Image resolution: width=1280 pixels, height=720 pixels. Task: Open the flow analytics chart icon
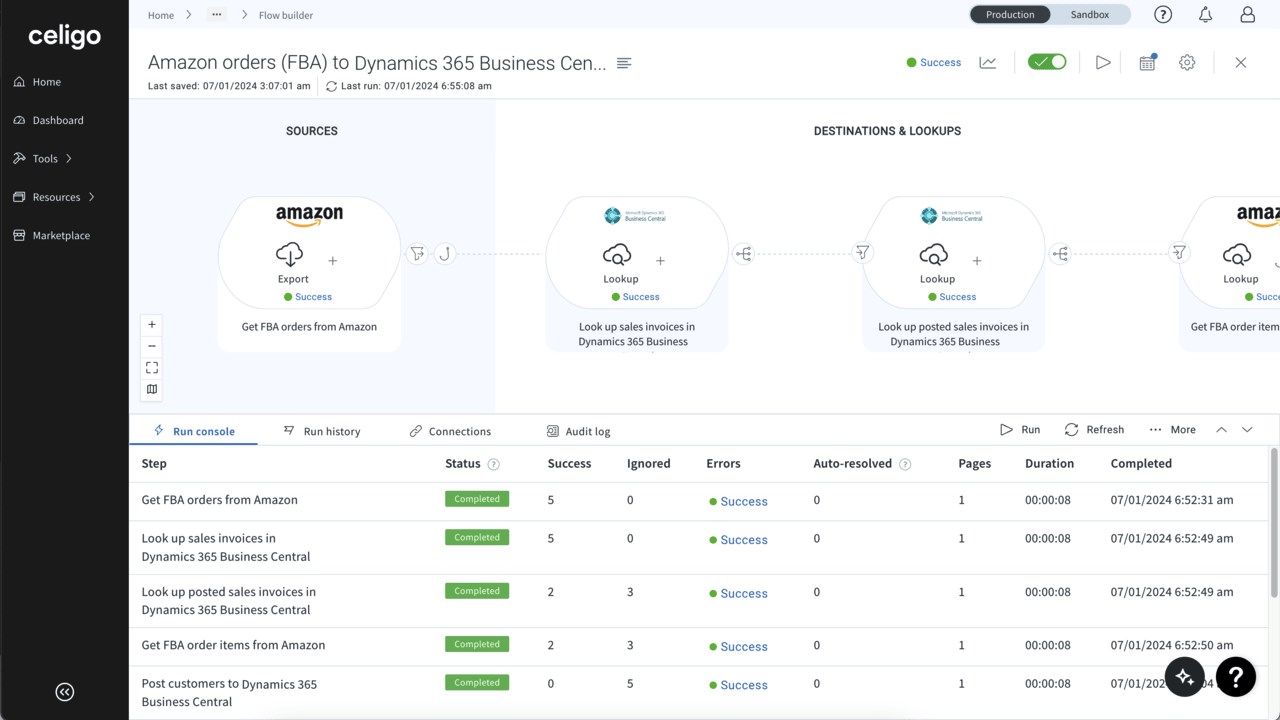click(x=988, y=63)
